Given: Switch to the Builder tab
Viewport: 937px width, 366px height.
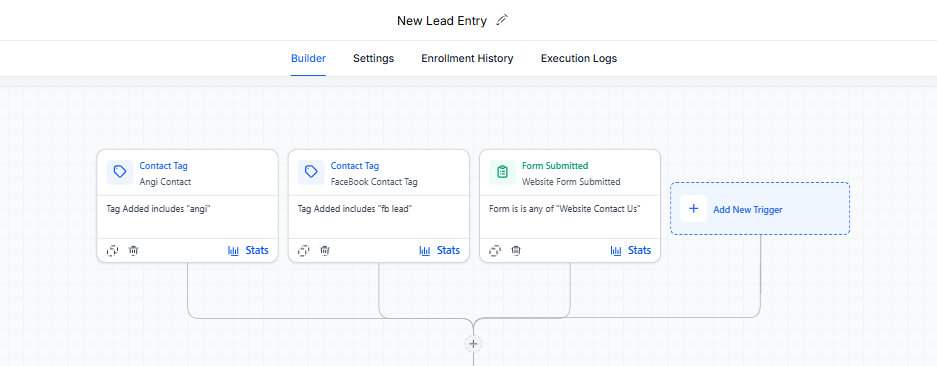Looking at the screenshot, I should click(x=308, y=59).
